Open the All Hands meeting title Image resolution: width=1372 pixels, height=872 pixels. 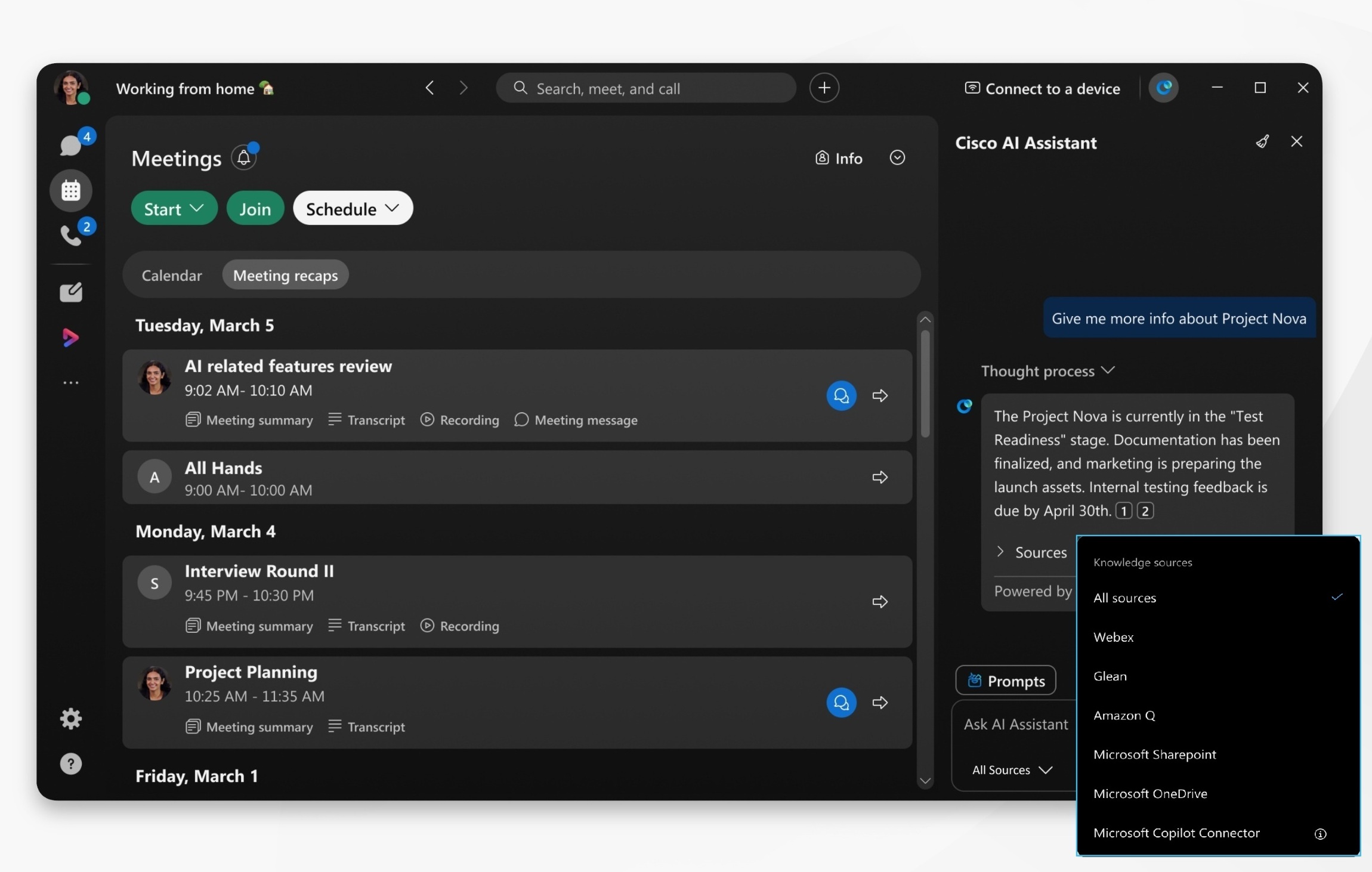224,468
